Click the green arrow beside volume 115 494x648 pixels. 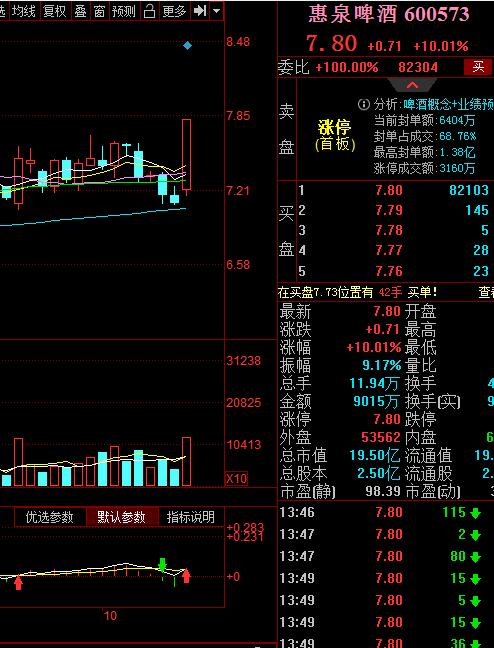pyautogui.click(x=476, y=513)
